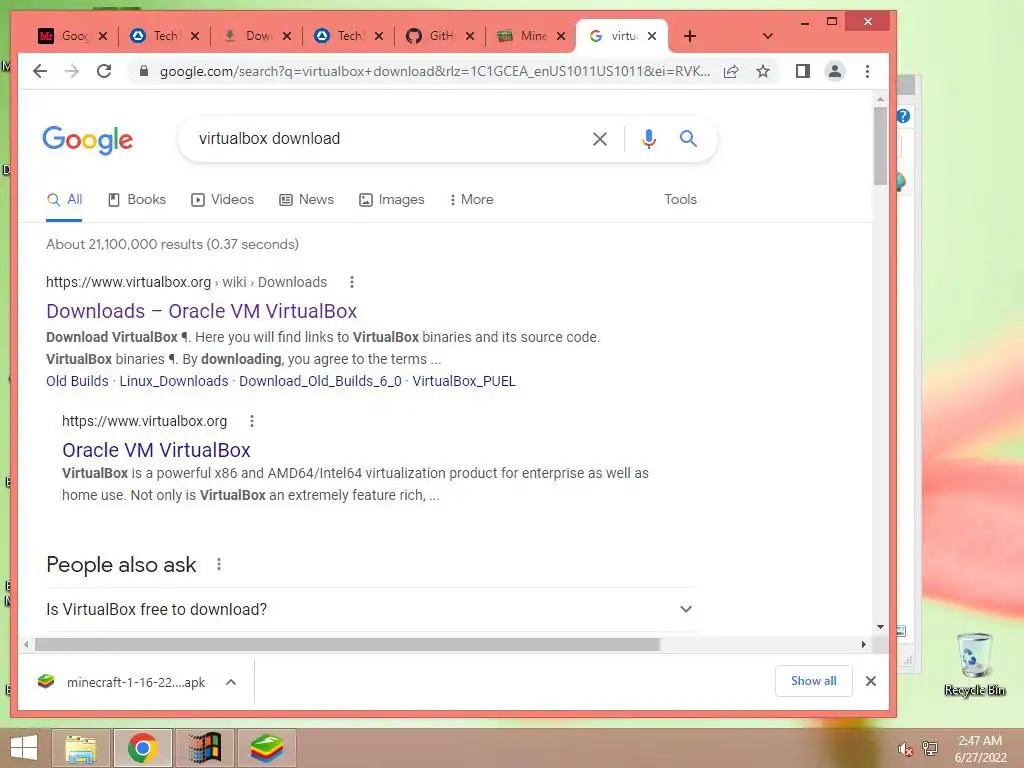Expand the More search filters

[x=471, y=200]
